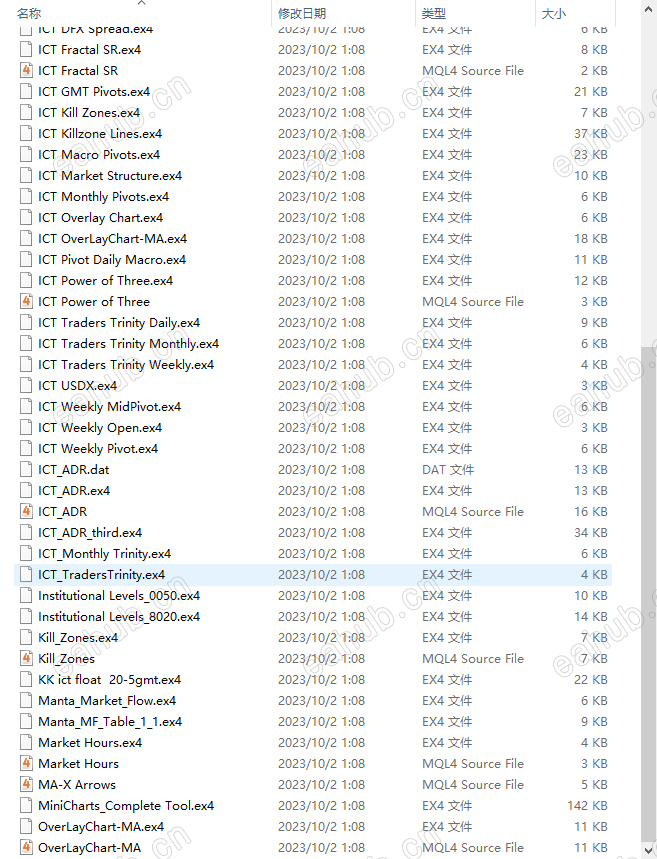Click the 12 KB size of ICT Power of Three.ex4
Viewport: 657px width, 859px height.
tap(591, 280)
